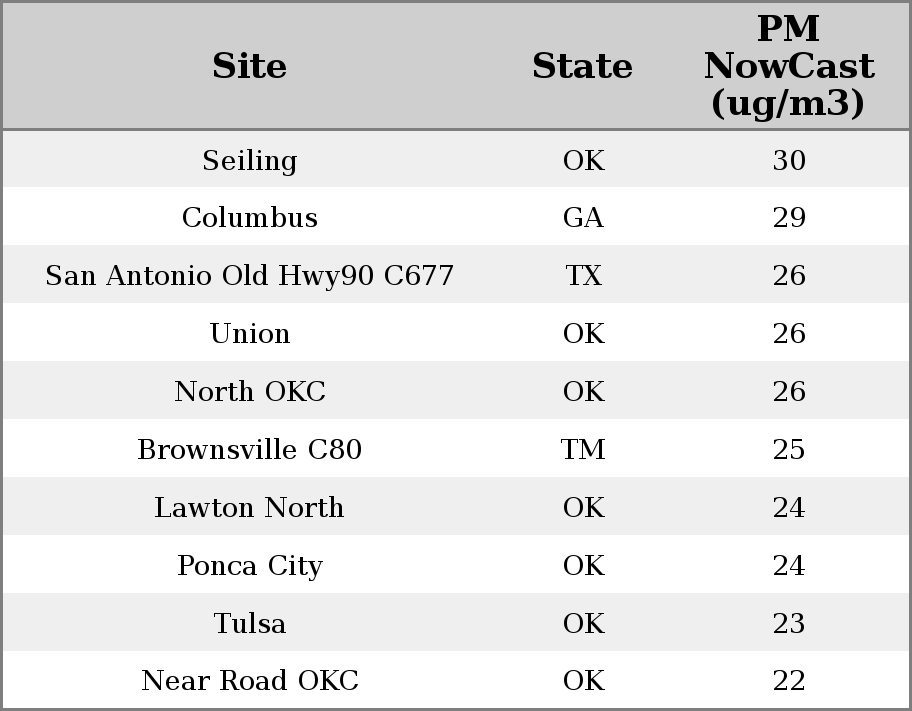The image size is (912, 711).
Task: Select the PM value 22 cell
Action: pyautogui.click(x=789, y=681)
